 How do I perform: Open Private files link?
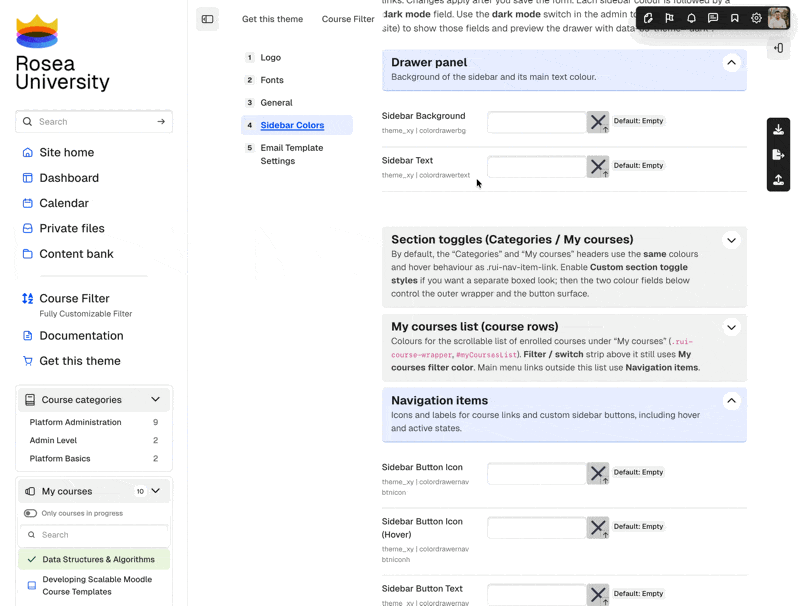click(x=72, y=229)
